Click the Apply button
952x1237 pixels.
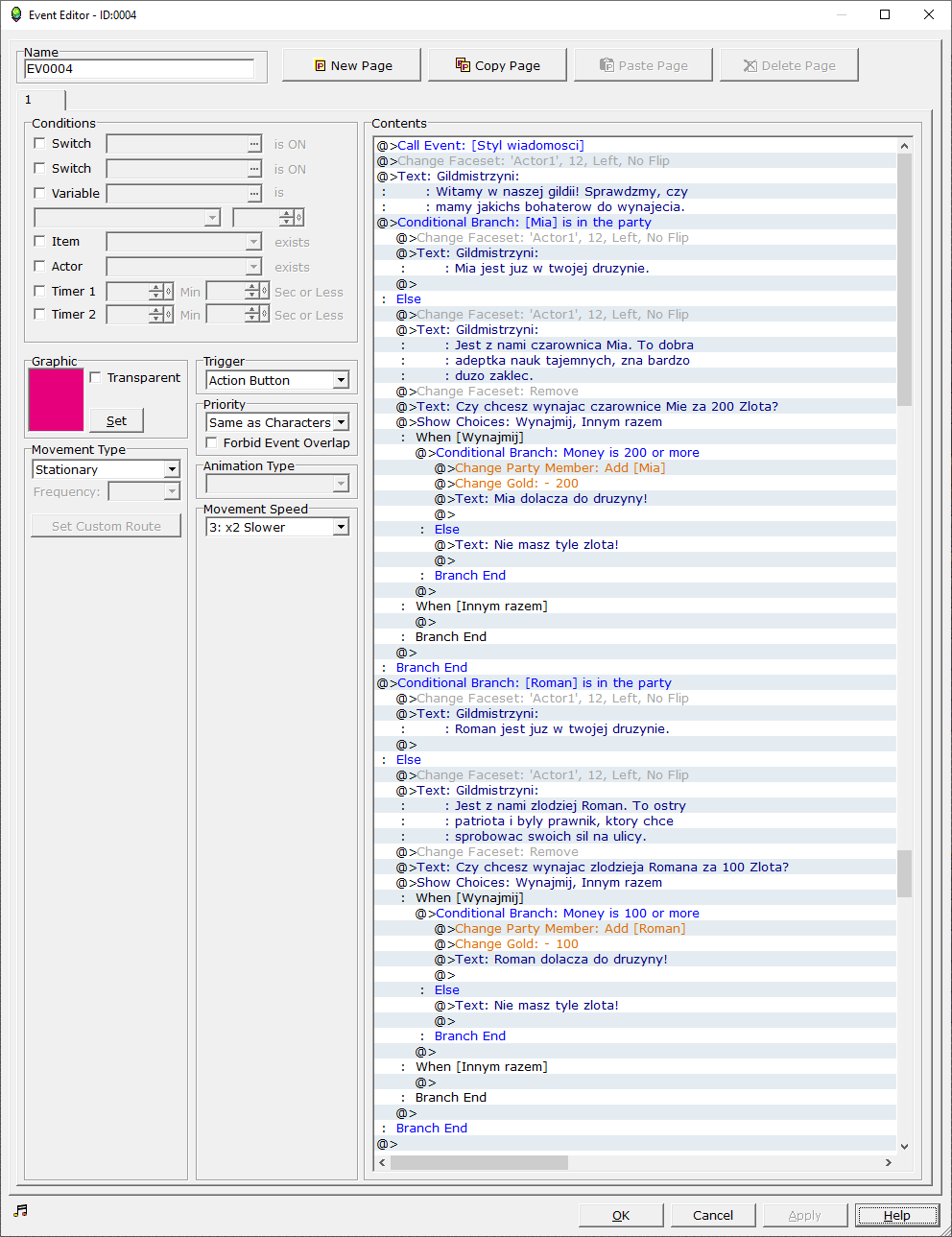804,1215
